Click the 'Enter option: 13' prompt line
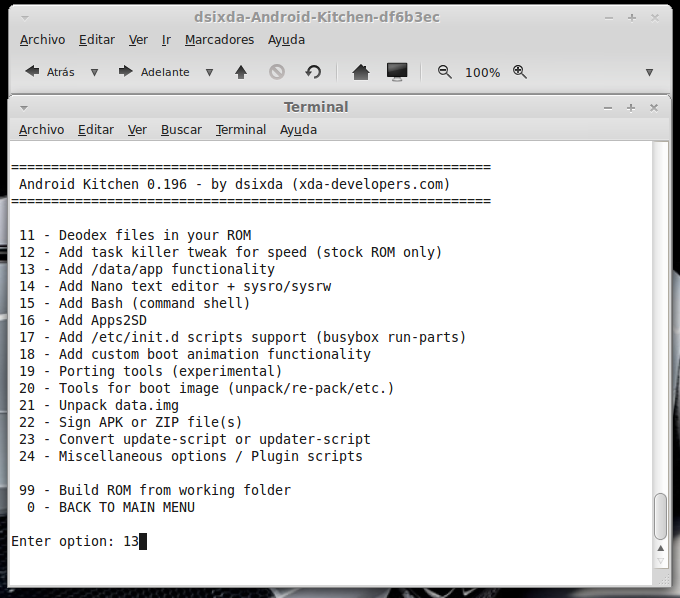680x598 pixels. (79, 541)
